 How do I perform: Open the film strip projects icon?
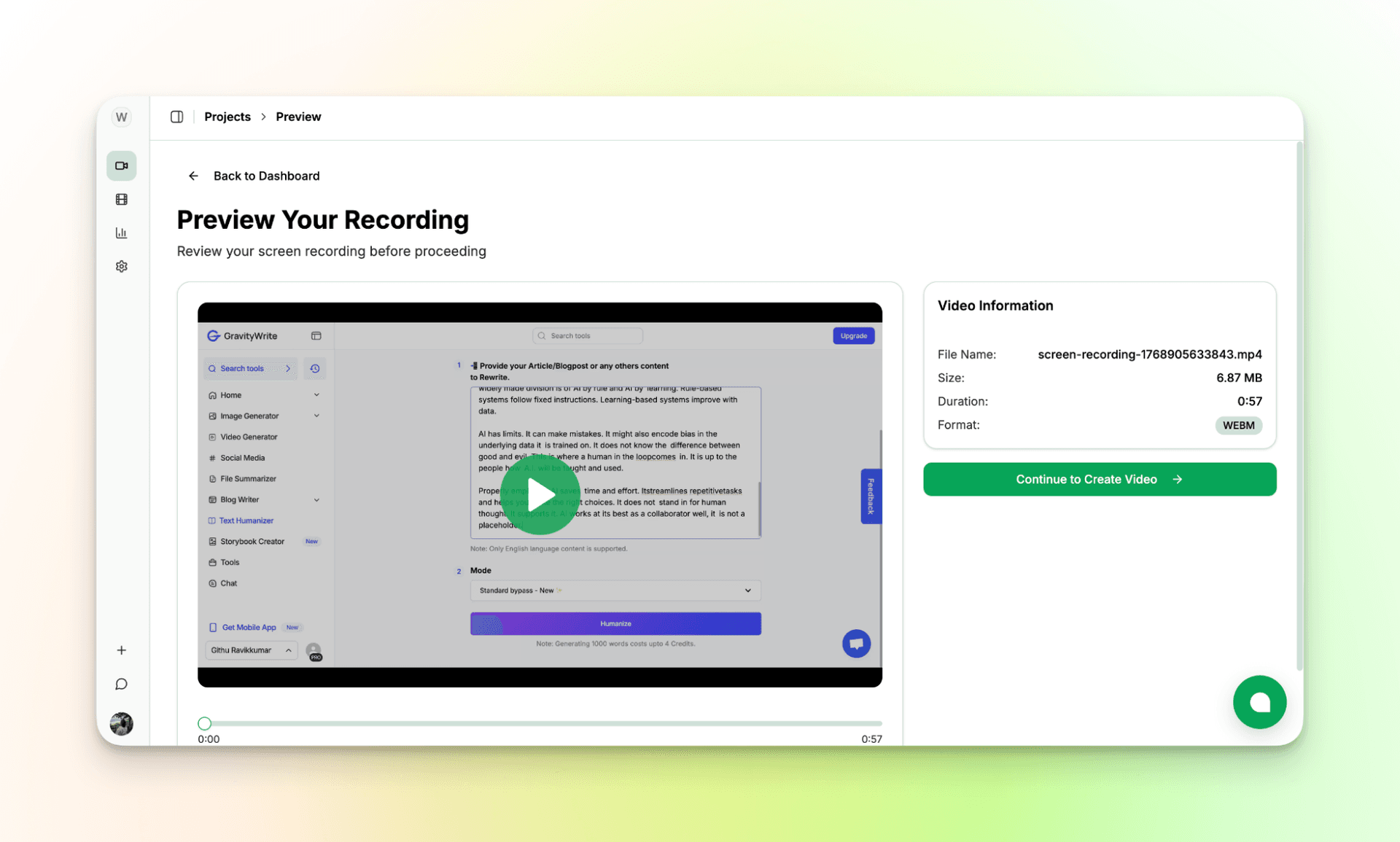click(x=121, y=199)
